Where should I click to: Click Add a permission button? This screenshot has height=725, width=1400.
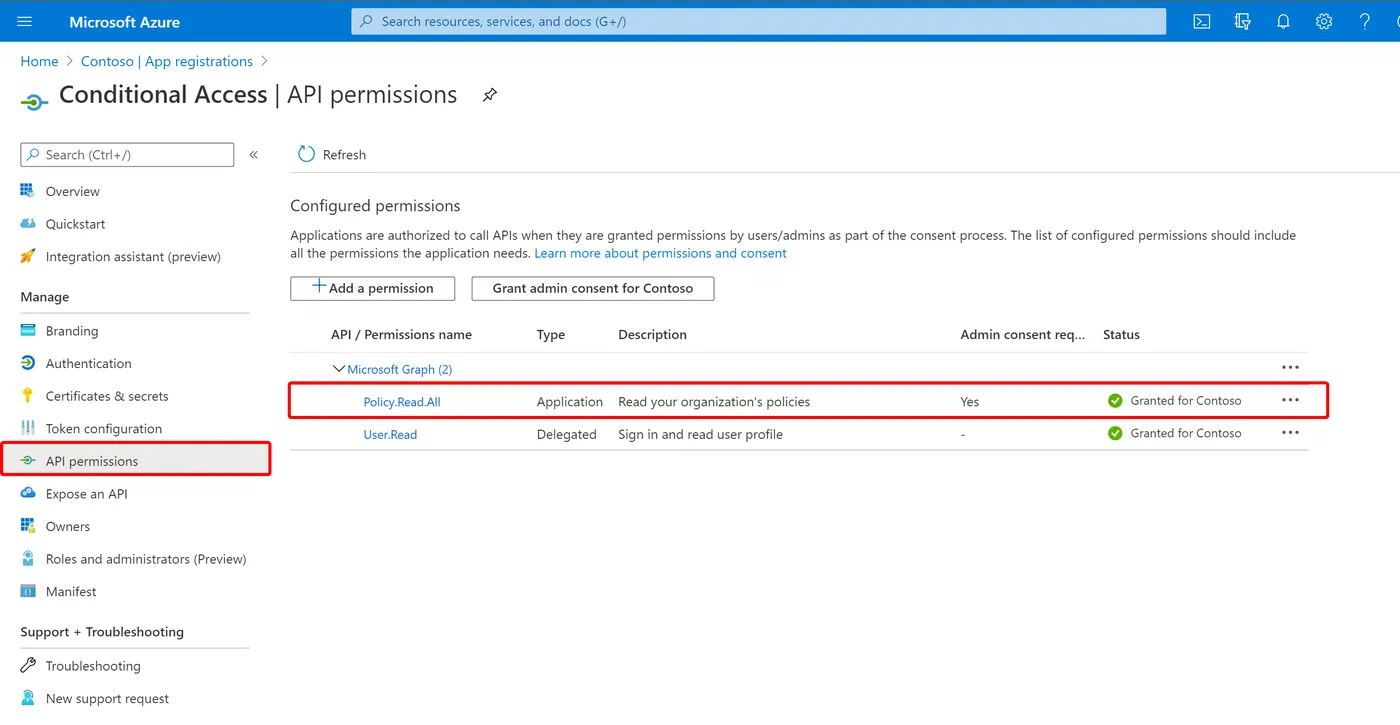click(373, 288)
